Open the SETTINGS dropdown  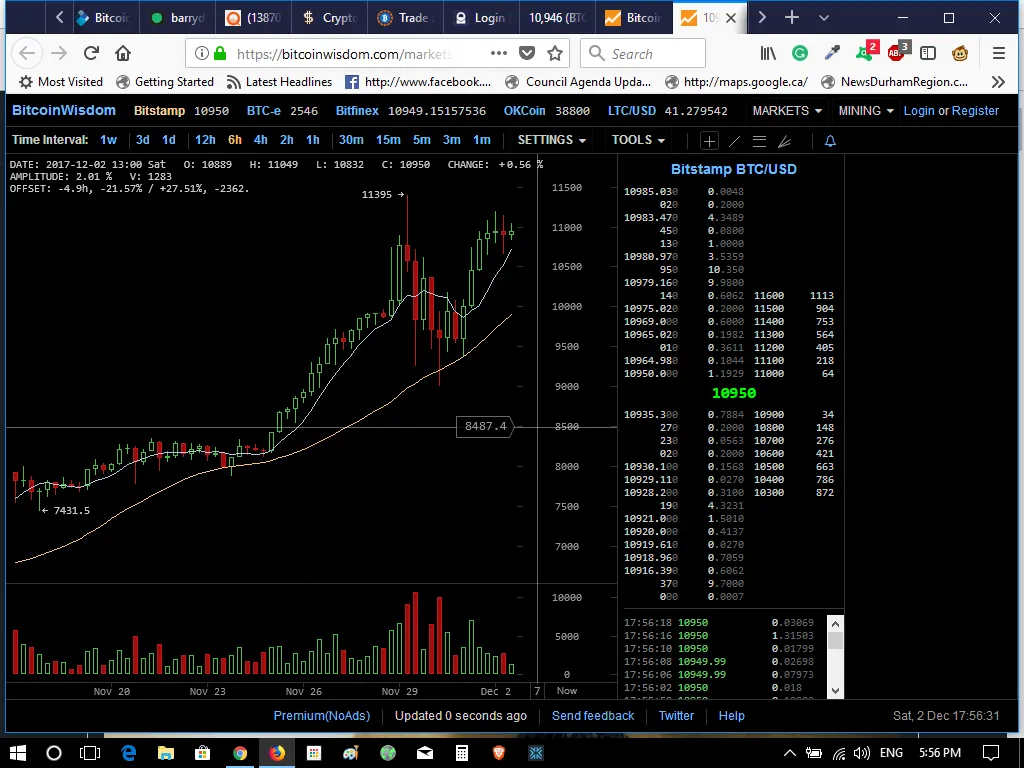(551, 140)
